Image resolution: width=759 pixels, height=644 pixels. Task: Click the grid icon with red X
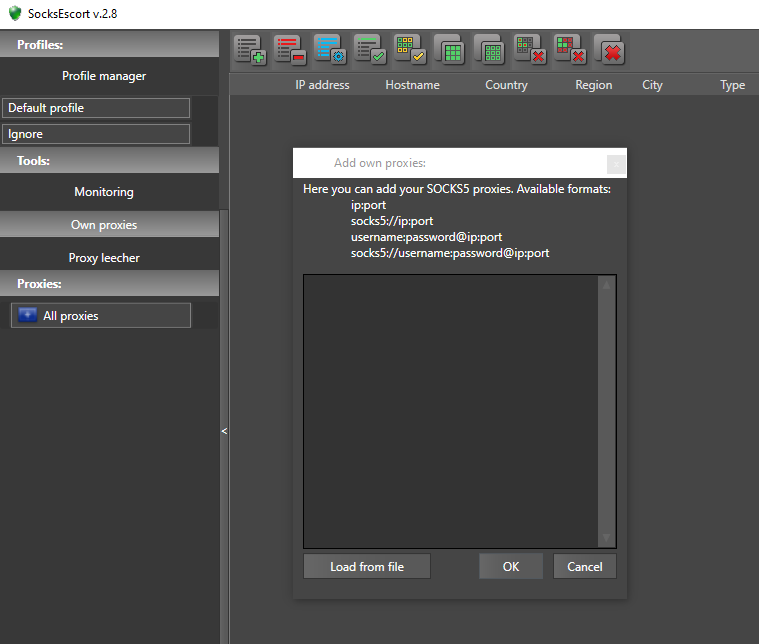pos(530,50)
